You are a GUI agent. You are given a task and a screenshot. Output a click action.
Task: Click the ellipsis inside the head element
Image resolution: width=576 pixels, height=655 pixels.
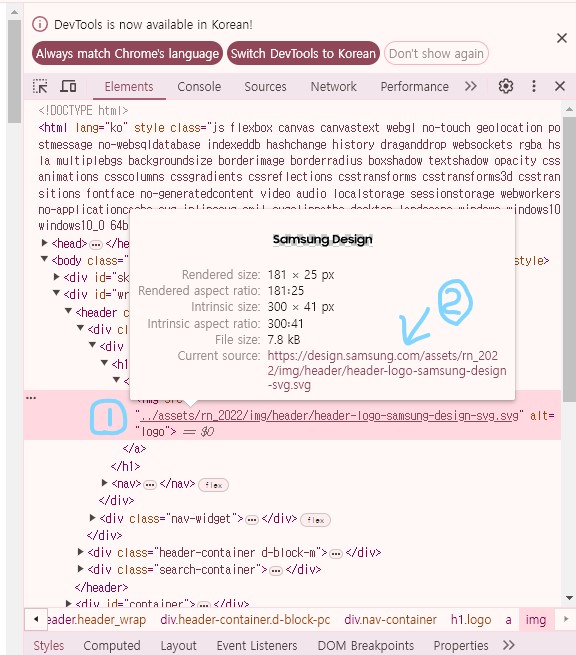[x=96, y=244]
